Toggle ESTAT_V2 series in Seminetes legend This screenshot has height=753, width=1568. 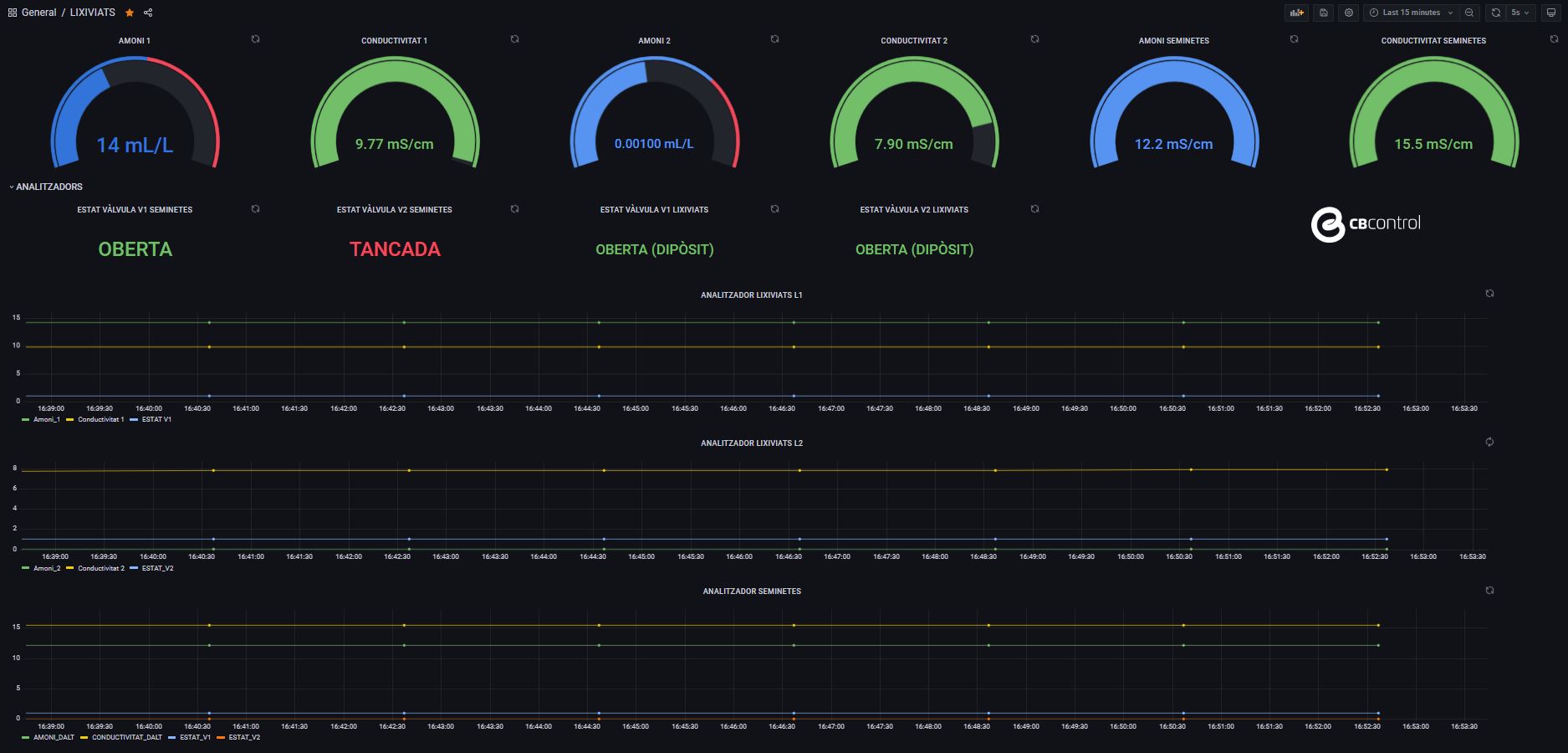244,737
